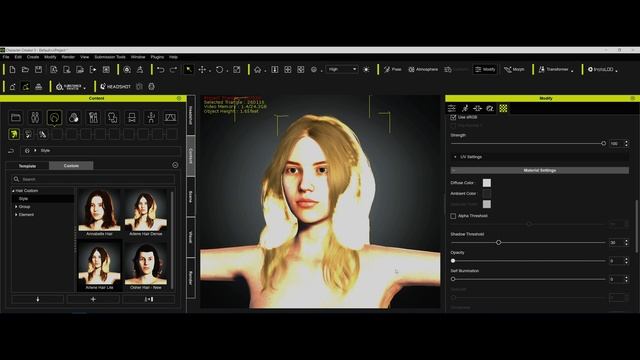
Task: Open the Motion runner tab icon in Modify
Action: click(464, 108)
